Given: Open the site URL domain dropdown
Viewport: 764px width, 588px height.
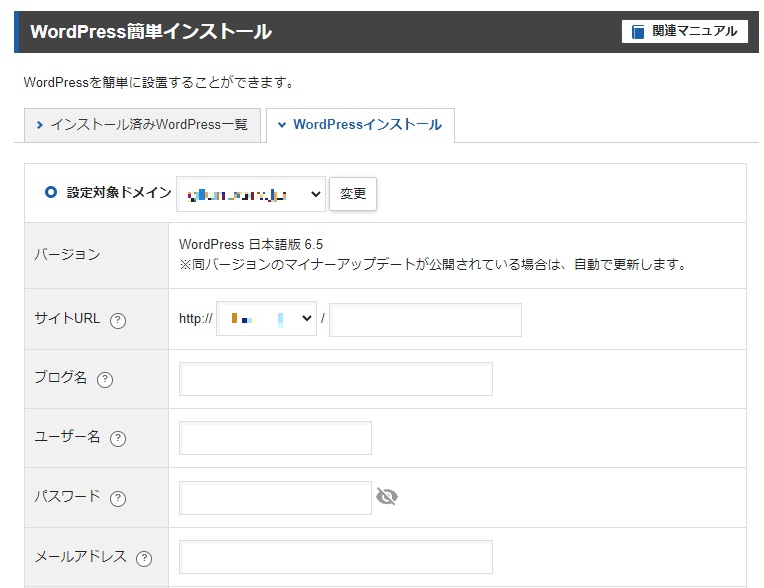Looking at the screenshot, I should [x=267, y=319].
